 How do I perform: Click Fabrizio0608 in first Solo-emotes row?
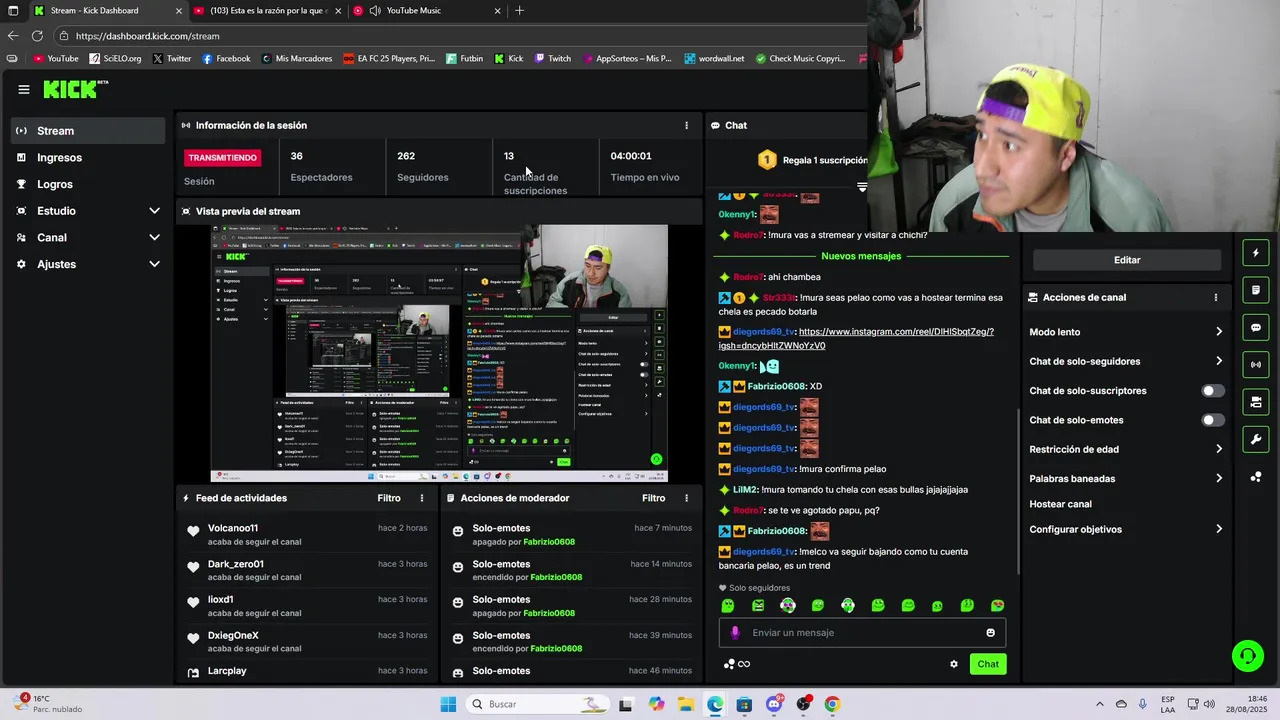(x=549, y=542)
